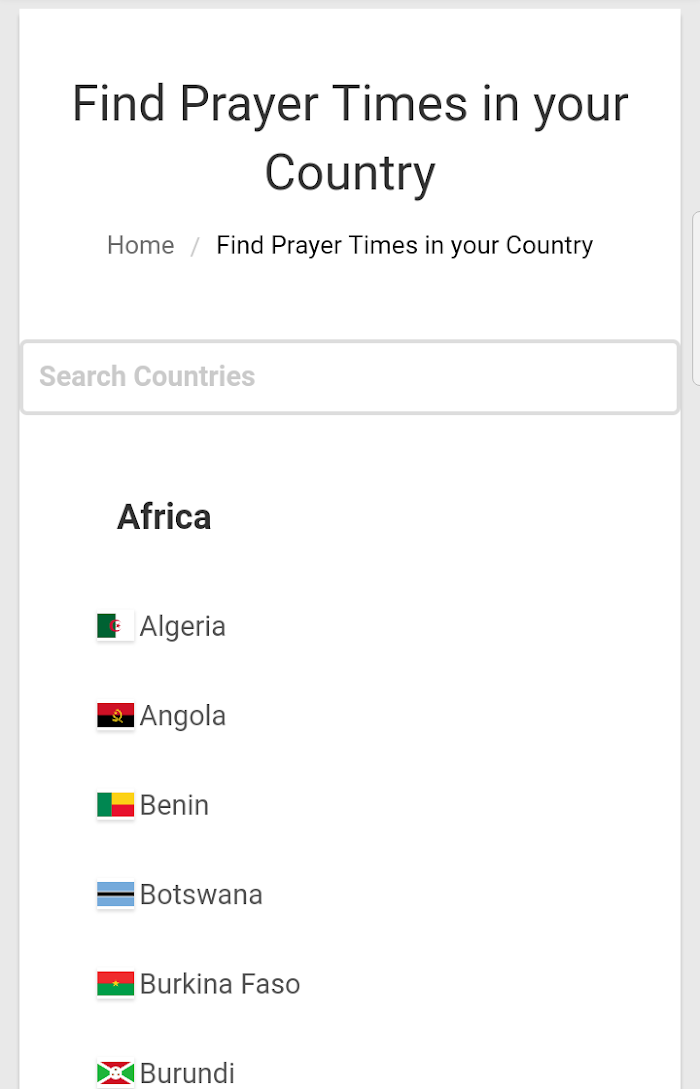Click the Angola flag icon

coord(115,715)
